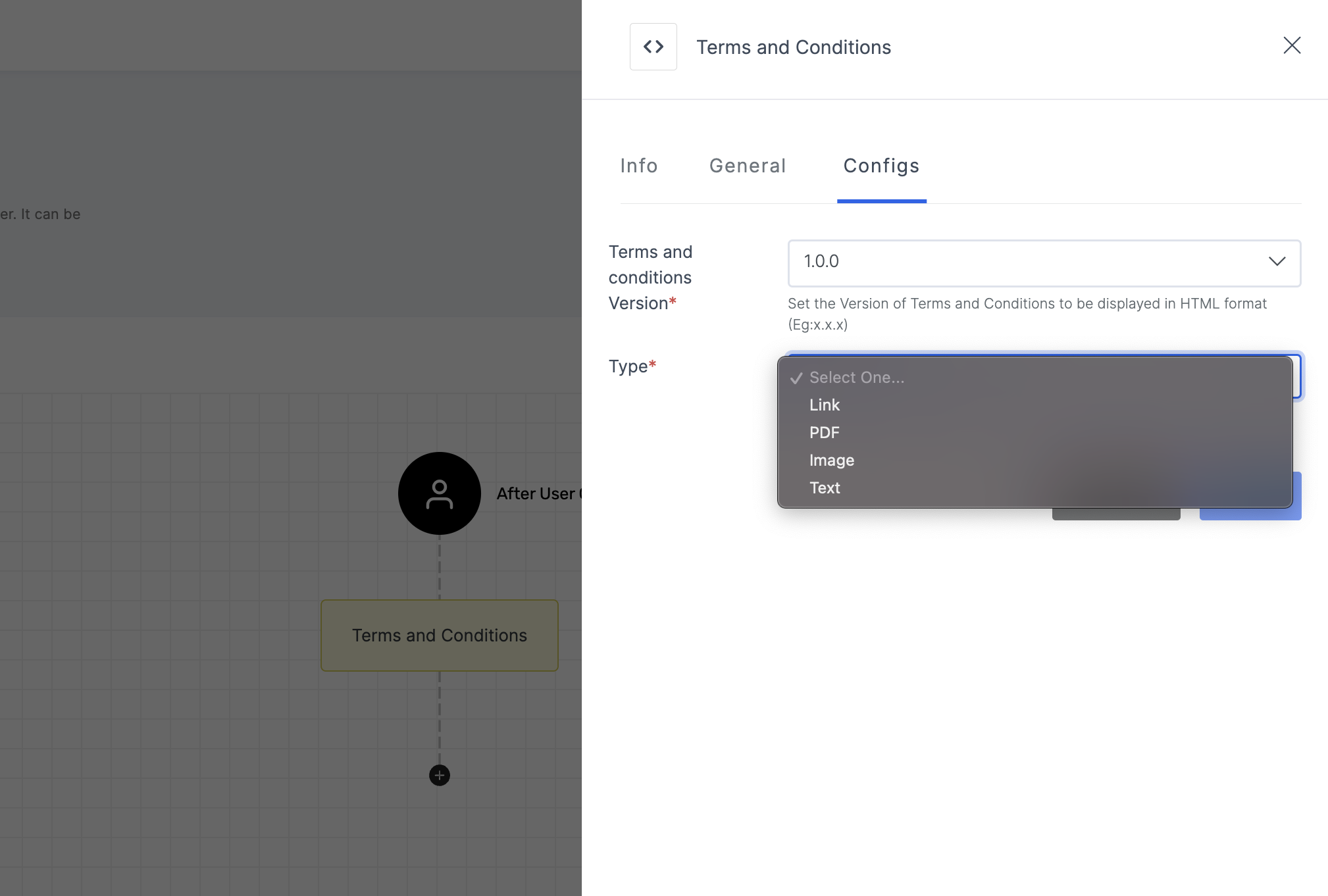The width and height of the screenshot is (1328, 896).
Task: Choose PDF from Type options
Action: [1034, 433]
